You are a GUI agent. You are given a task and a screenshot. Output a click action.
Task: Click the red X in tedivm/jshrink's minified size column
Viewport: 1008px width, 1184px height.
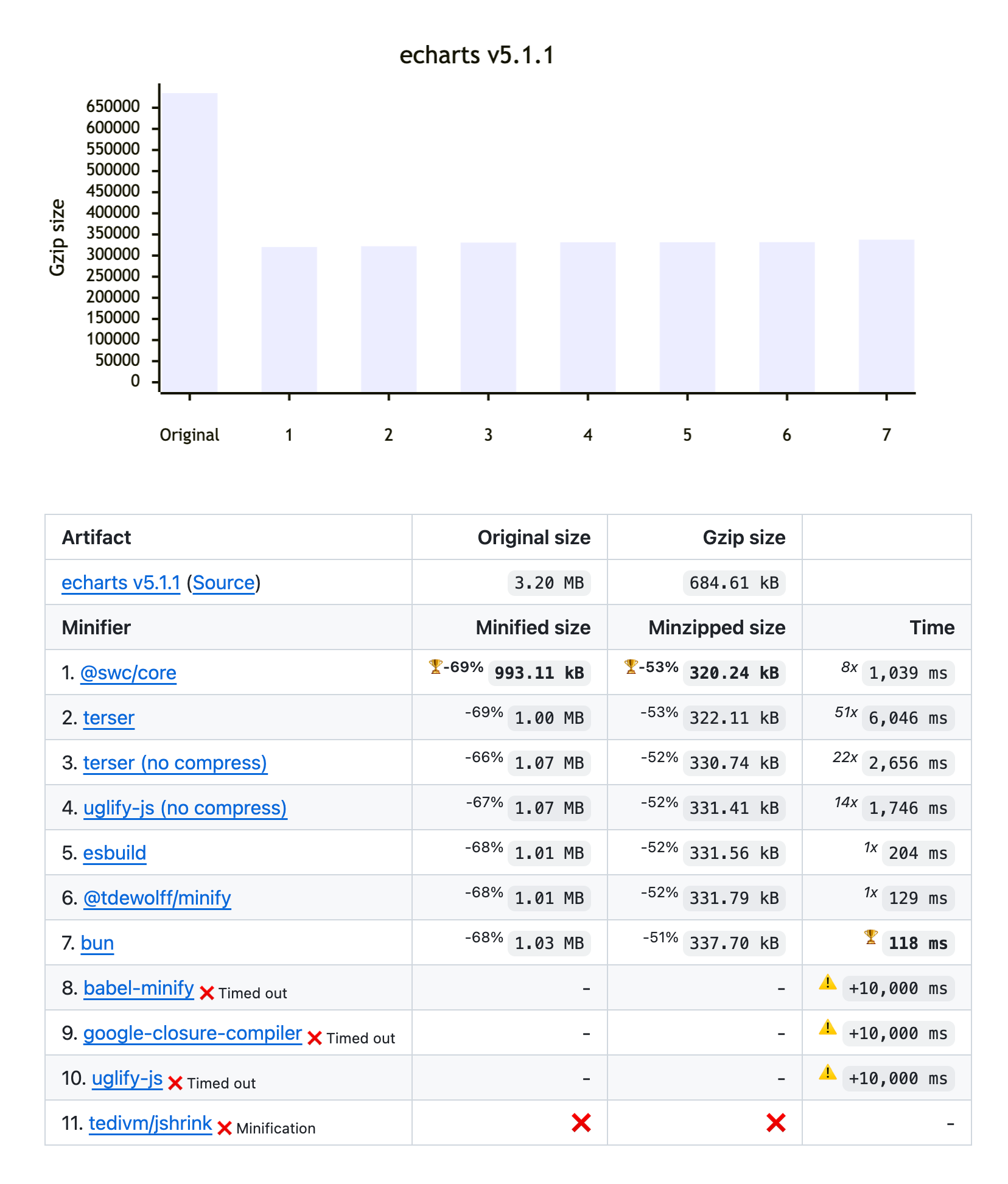click(x=581, y=1123)
